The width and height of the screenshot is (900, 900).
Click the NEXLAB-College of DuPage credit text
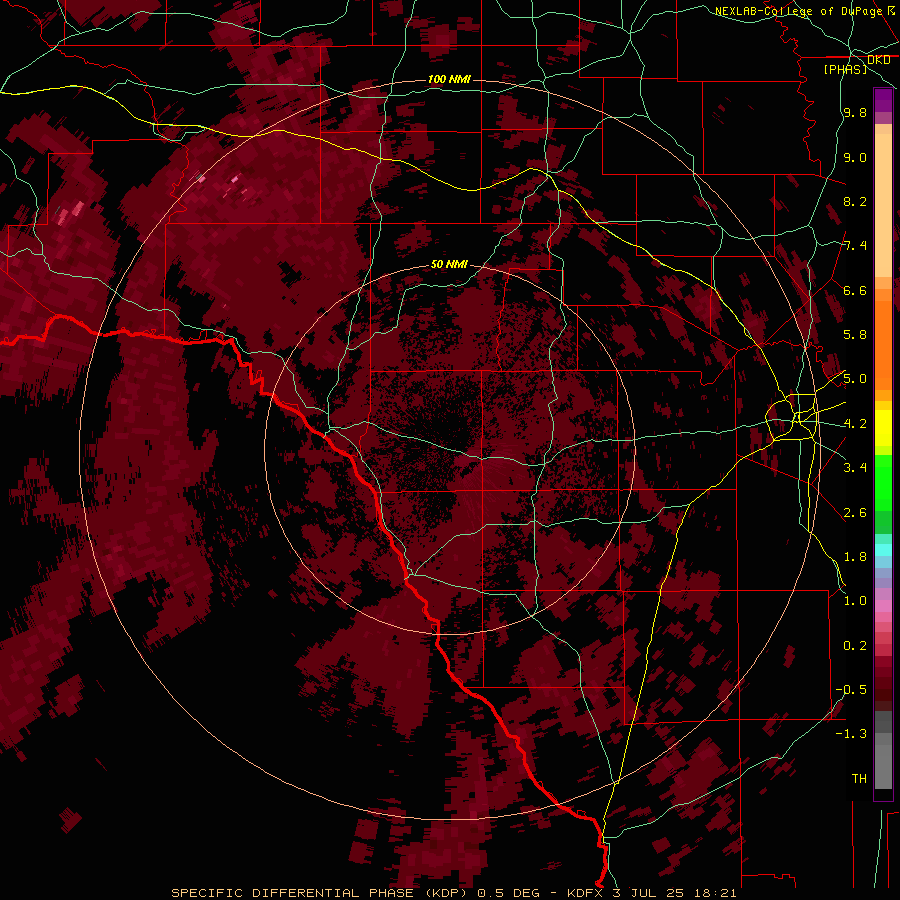tap(799, 11)
